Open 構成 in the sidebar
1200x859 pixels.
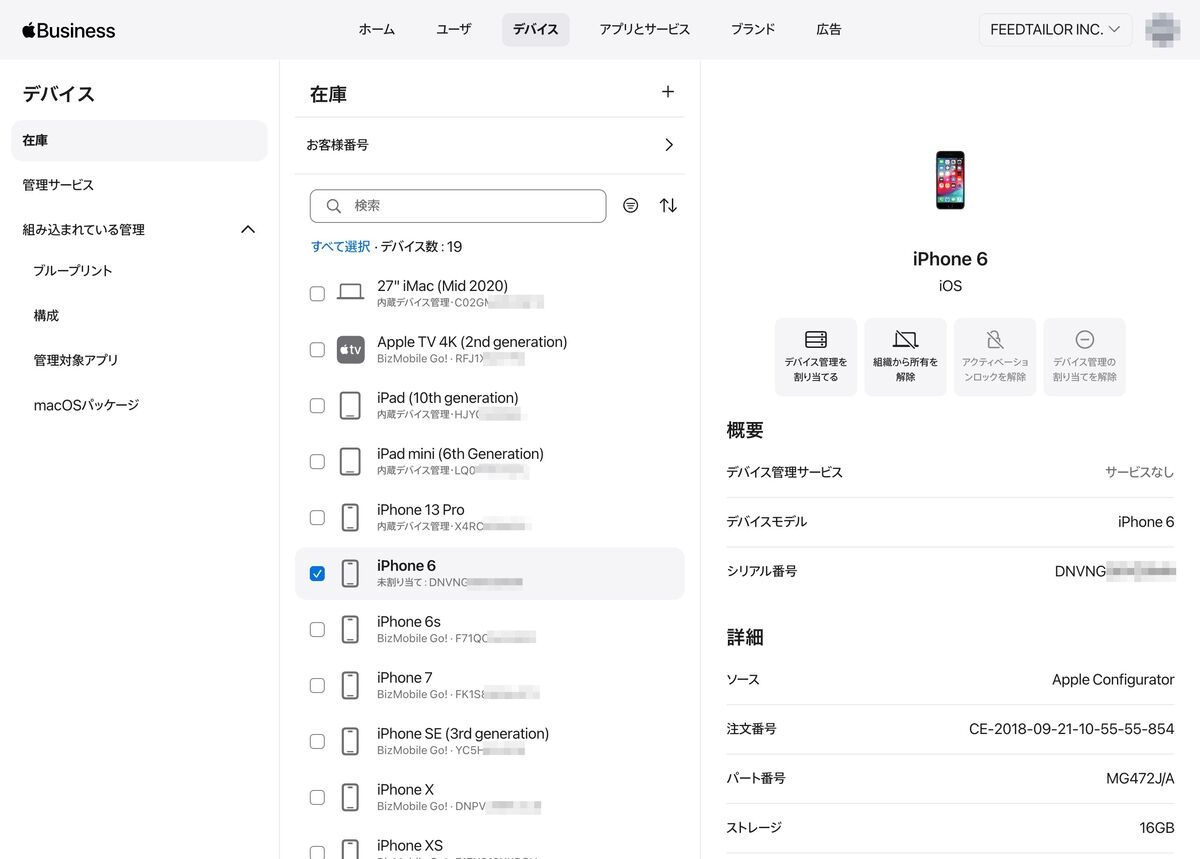[47, 316]
